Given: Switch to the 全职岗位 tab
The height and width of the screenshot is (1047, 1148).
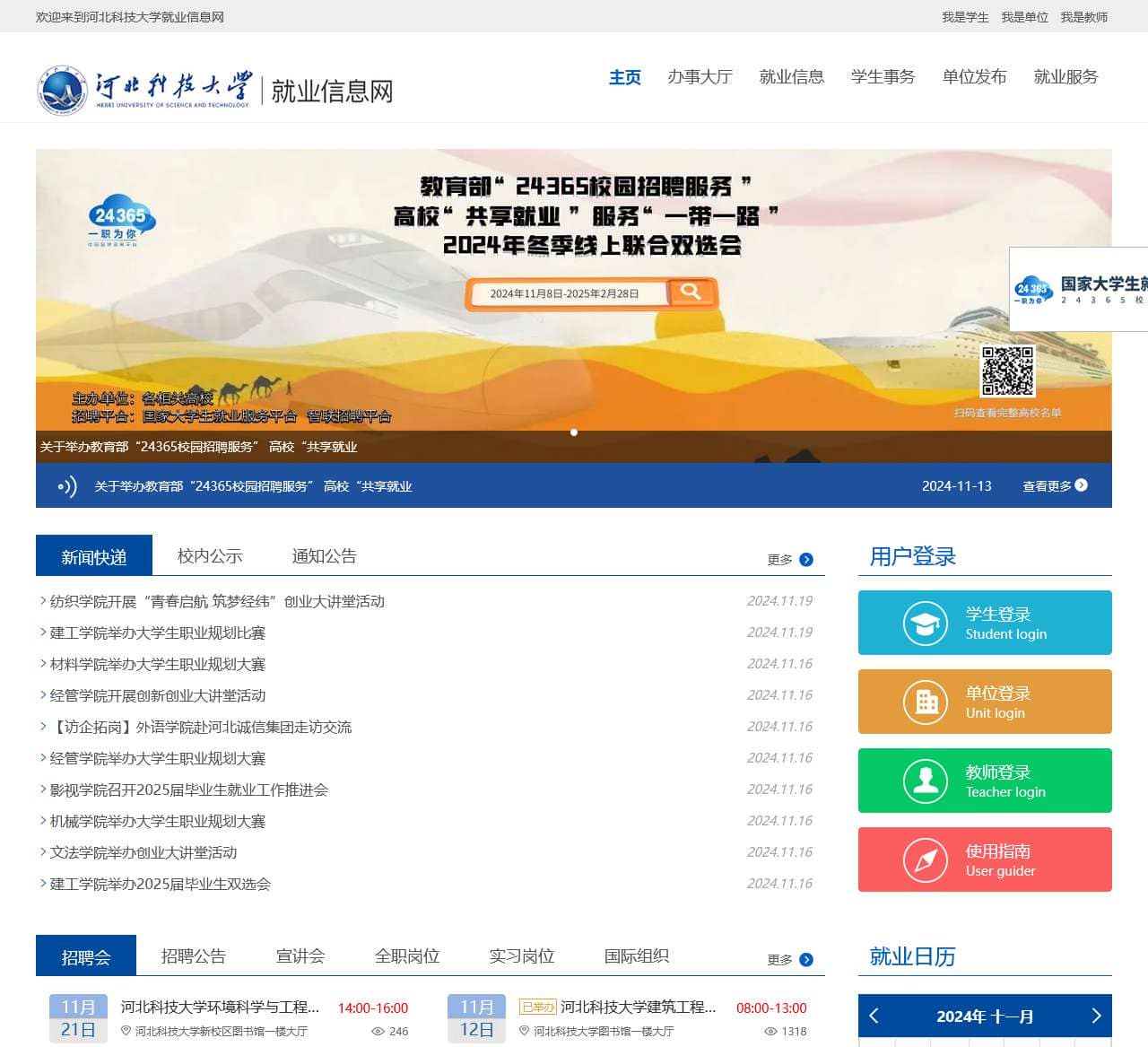Looking at the screenshot, I should tap(407, 956).
